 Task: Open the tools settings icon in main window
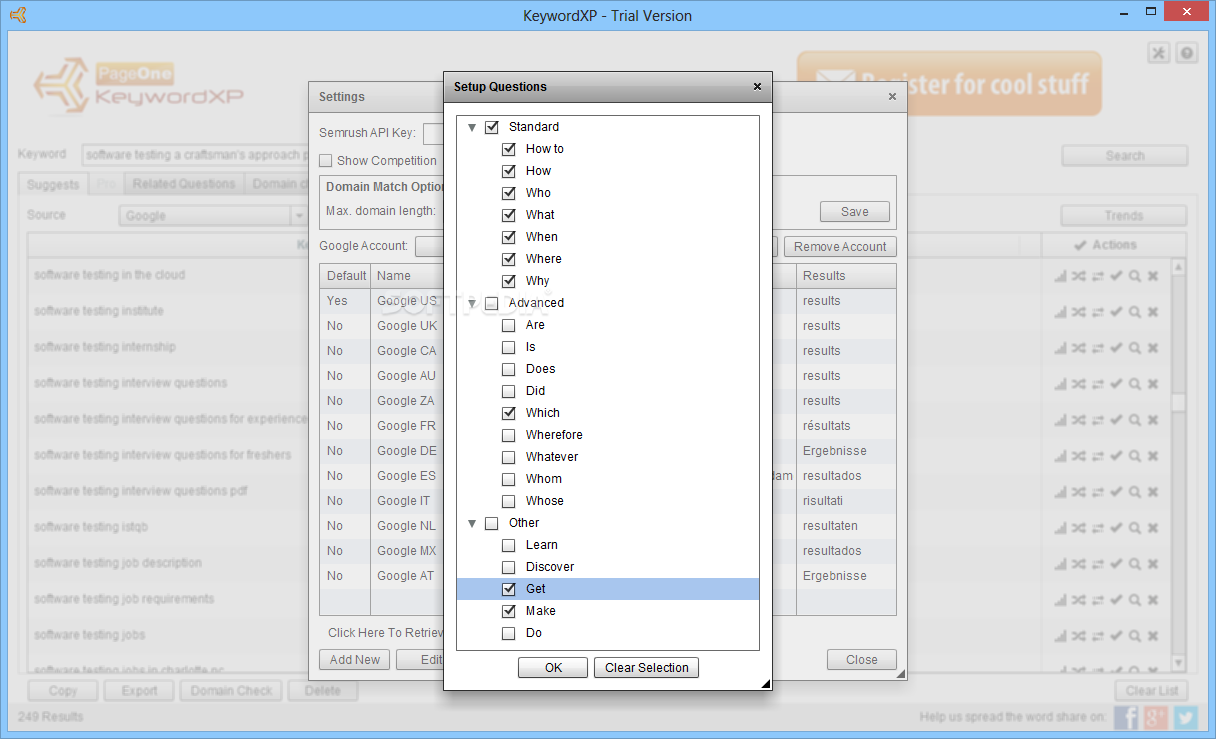1159,54
